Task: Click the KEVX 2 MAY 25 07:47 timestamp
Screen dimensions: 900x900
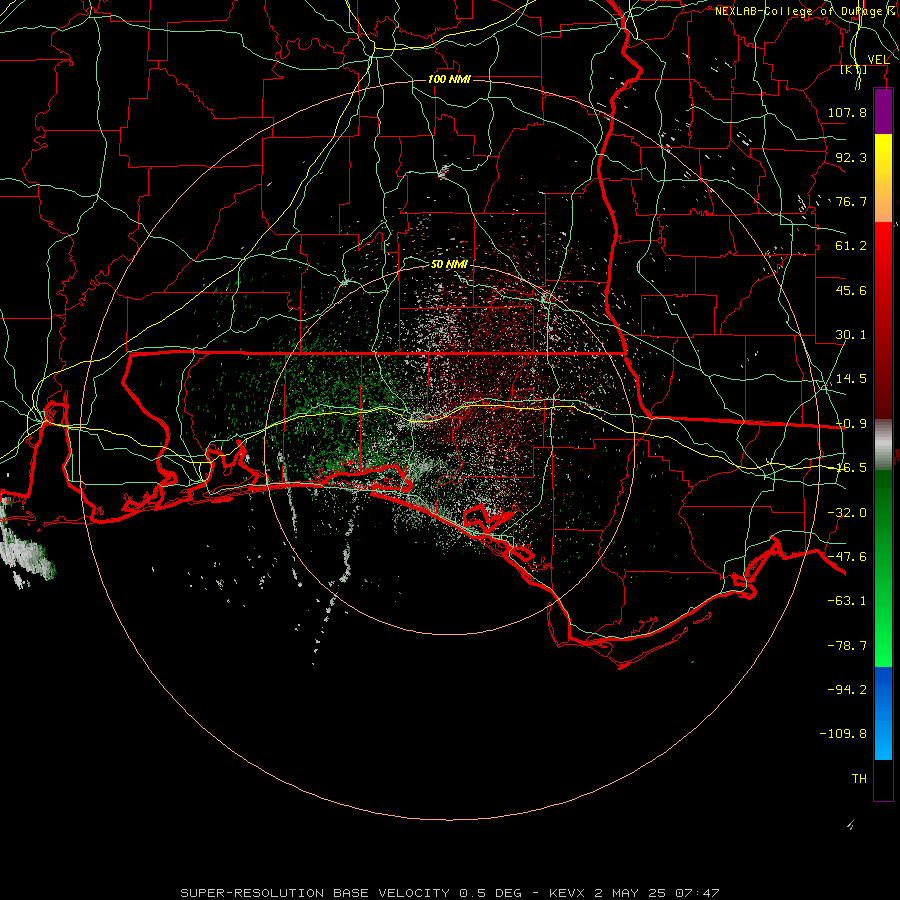Action: pos(634,893)
